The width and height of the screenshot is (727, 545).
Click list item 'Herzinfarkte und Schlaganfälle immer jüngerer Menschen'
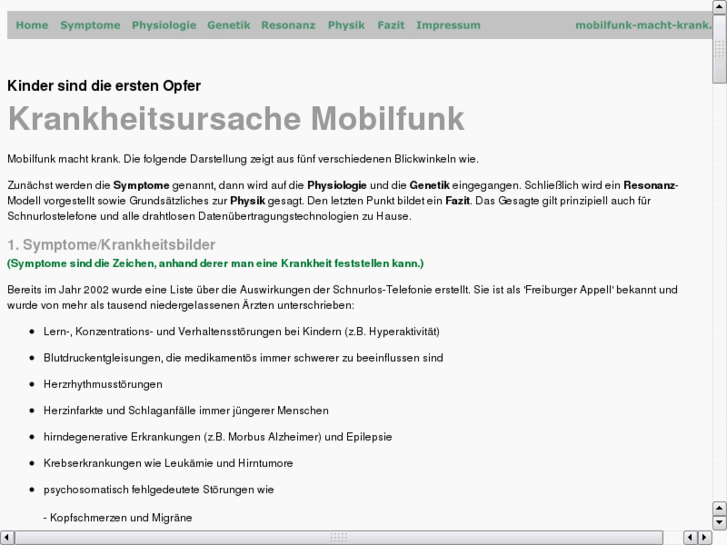pyautogui.click(x=186, y=410)
